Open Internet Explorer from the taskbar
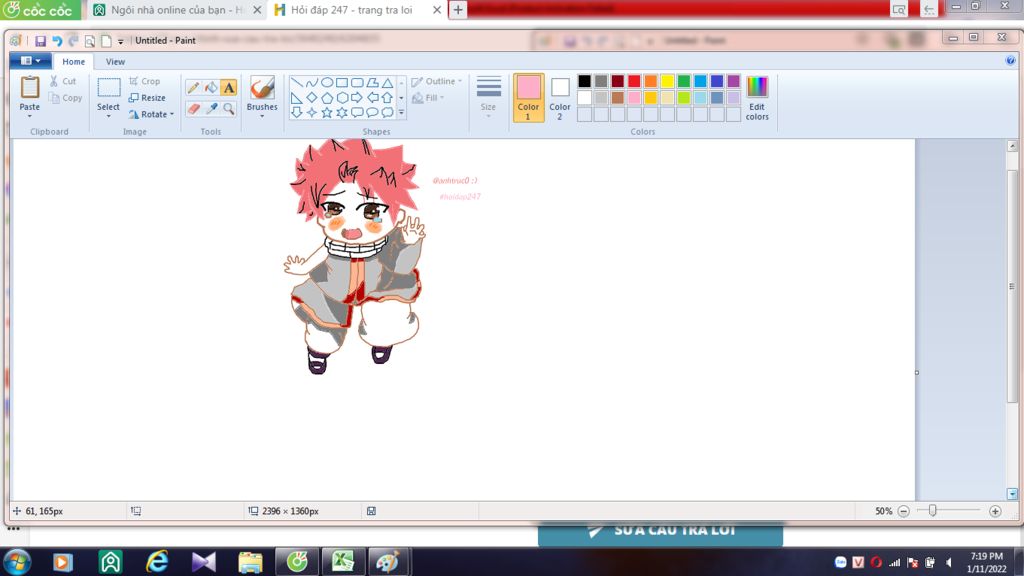 [157, 562]
